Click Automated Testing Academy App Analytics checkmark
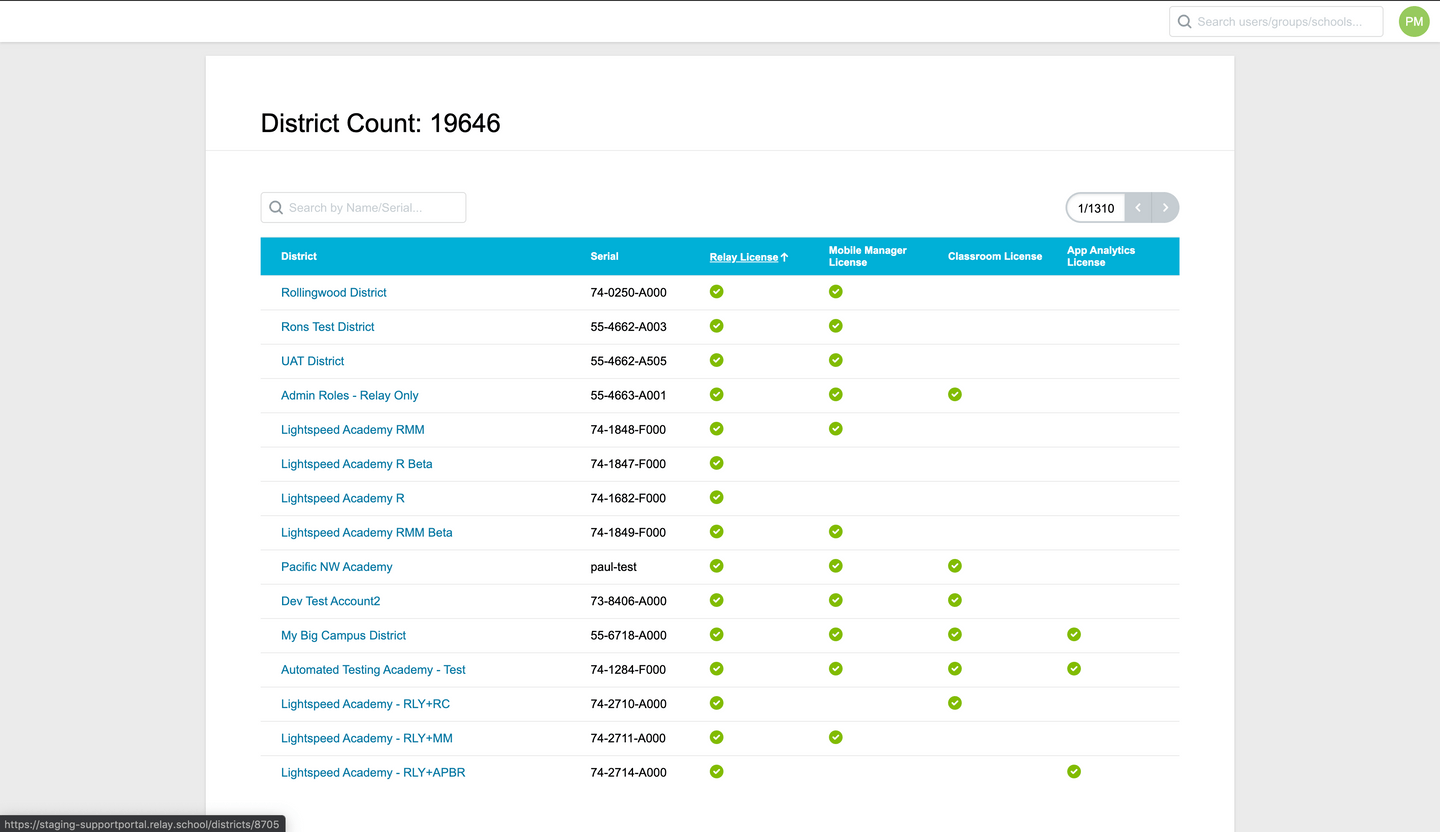 click(x=1073, y=668)
